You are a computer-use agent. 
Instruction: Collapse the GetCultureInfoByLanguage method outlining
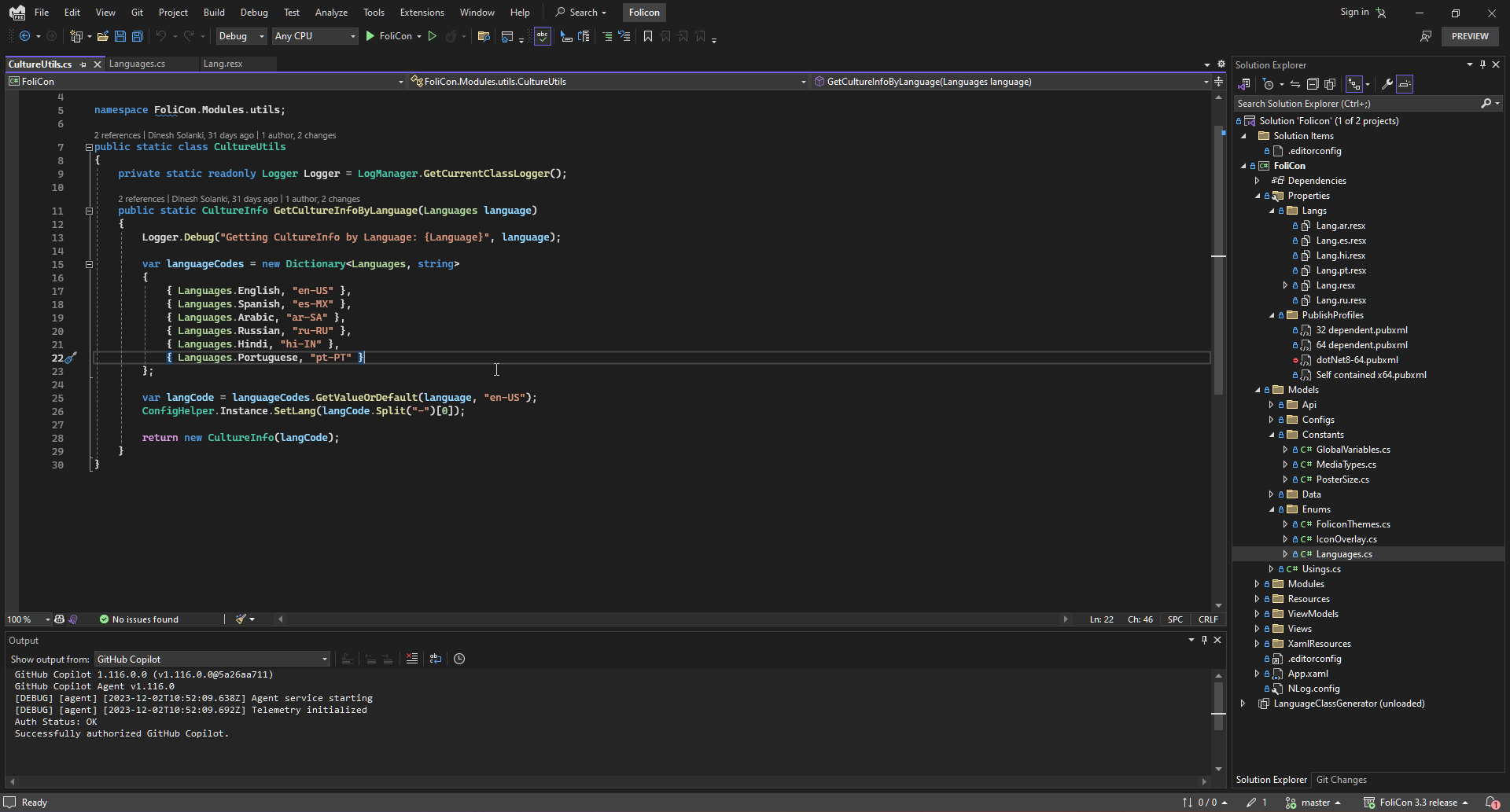coord(89,211)
